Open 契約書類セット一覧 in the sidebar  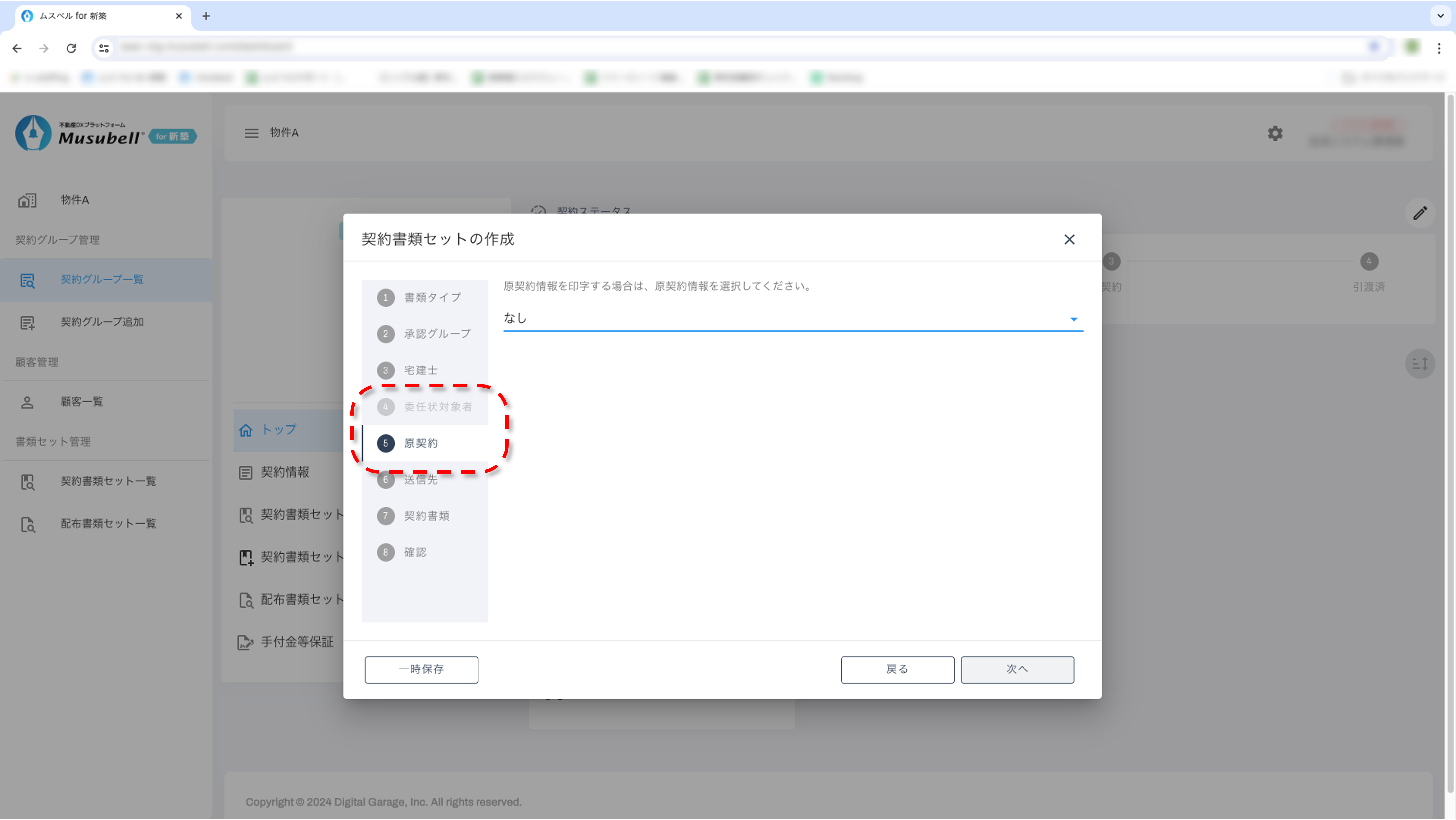[108, 481]
